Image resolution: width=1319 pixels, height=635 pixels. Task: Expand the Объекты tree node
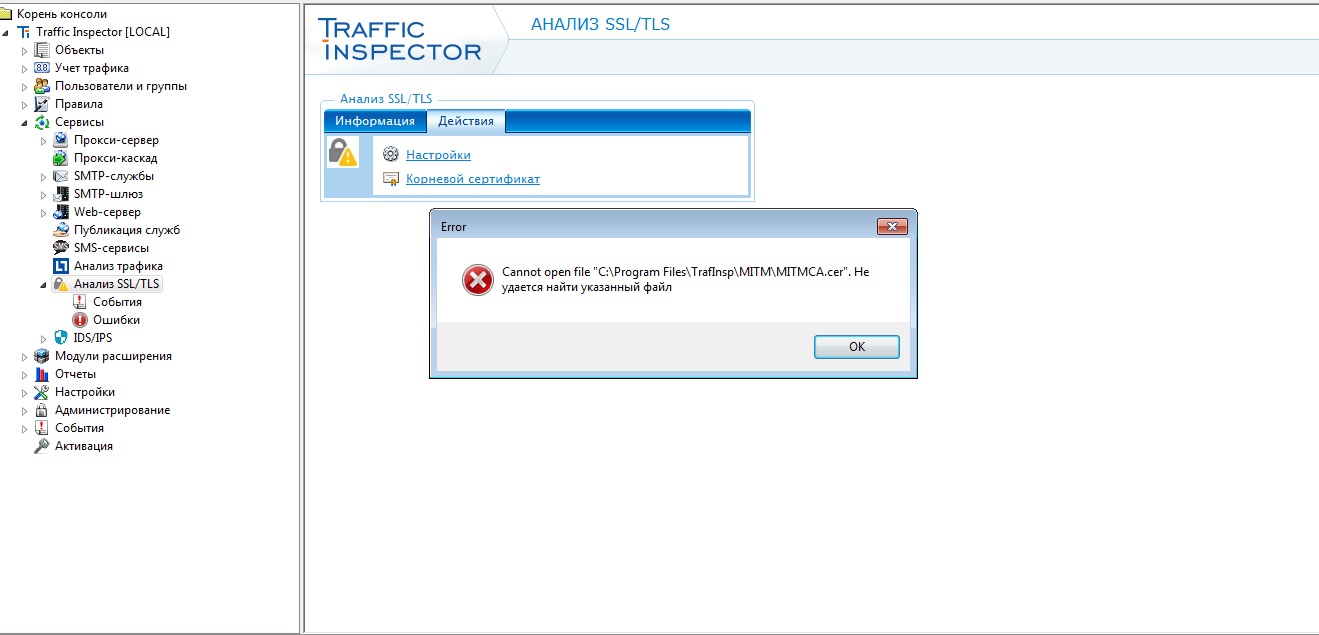(x=24, y=50)
